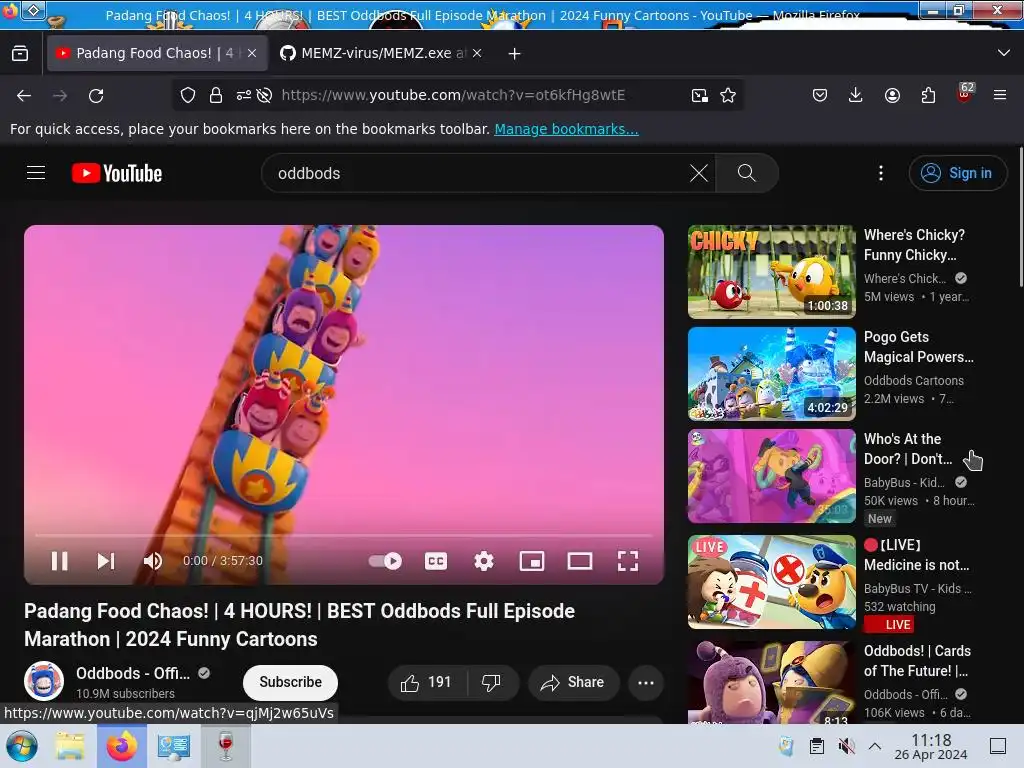This screenshot has height=768, width=1024.
Task: View site security padlock info
Action: 216,95
